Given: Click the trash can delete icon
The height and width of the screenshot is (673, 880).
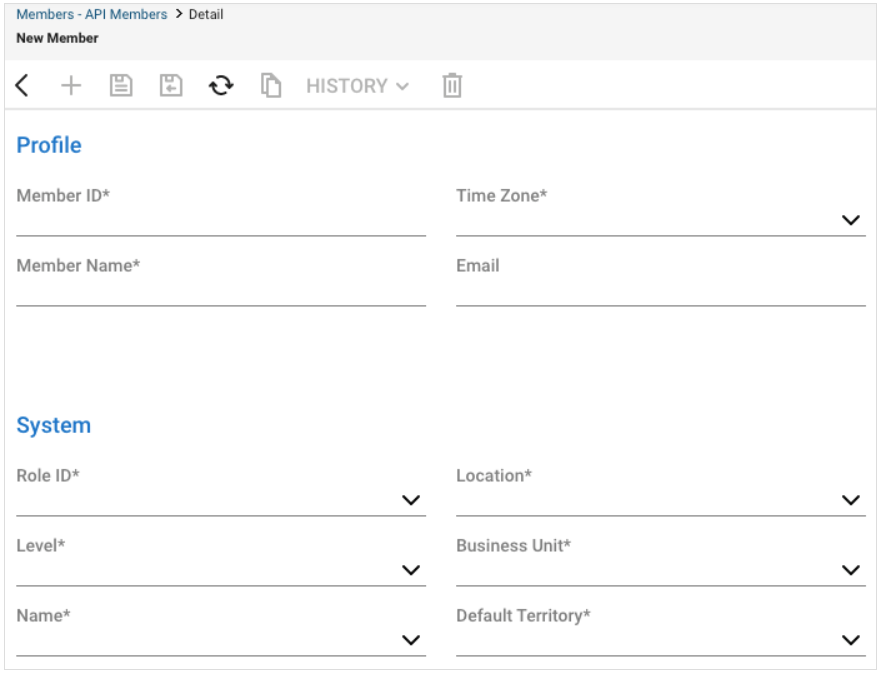Looking at the screenshot, I should 452,86.
